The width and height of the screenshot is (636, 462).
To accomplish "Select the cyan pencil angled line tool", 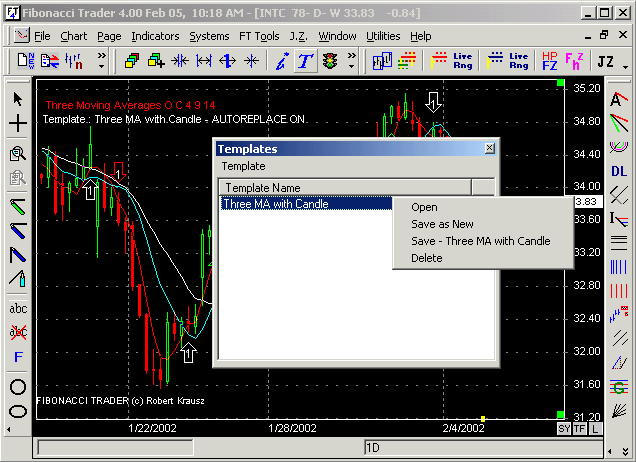I will coord(17,278).
